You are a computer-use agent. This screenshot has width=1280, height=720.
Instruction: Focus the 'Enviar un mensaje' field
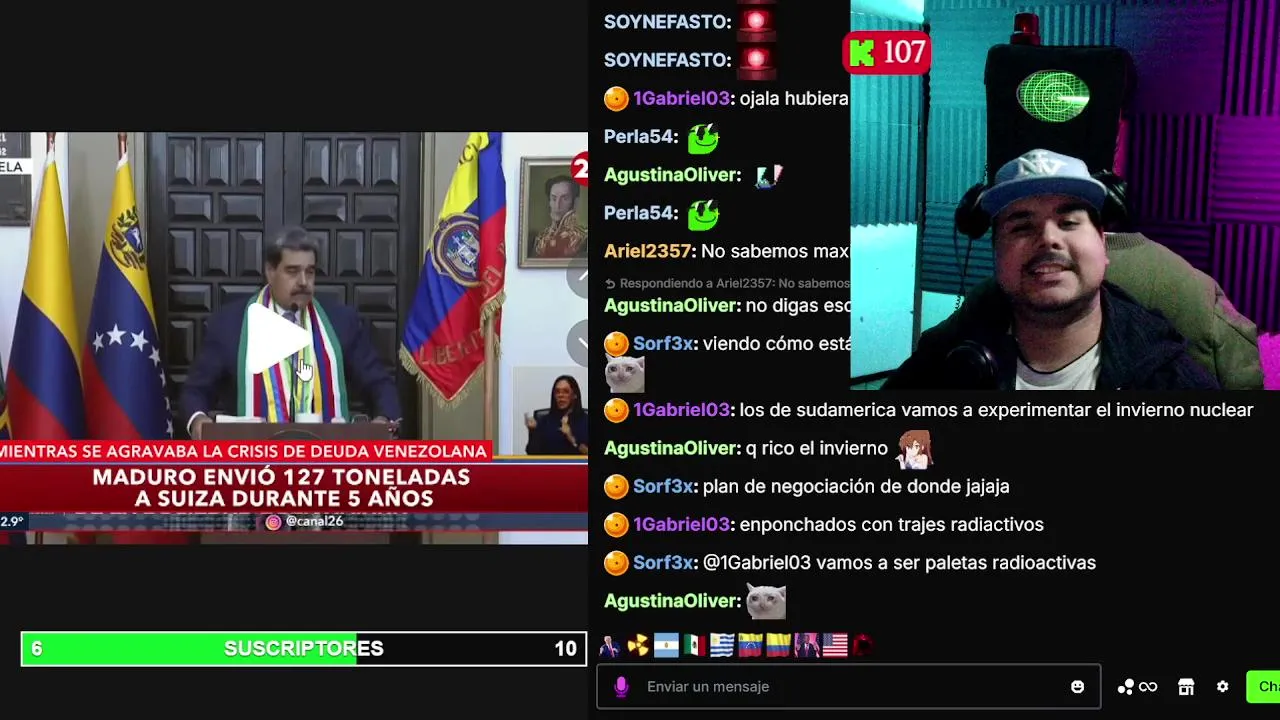[848, 686]
